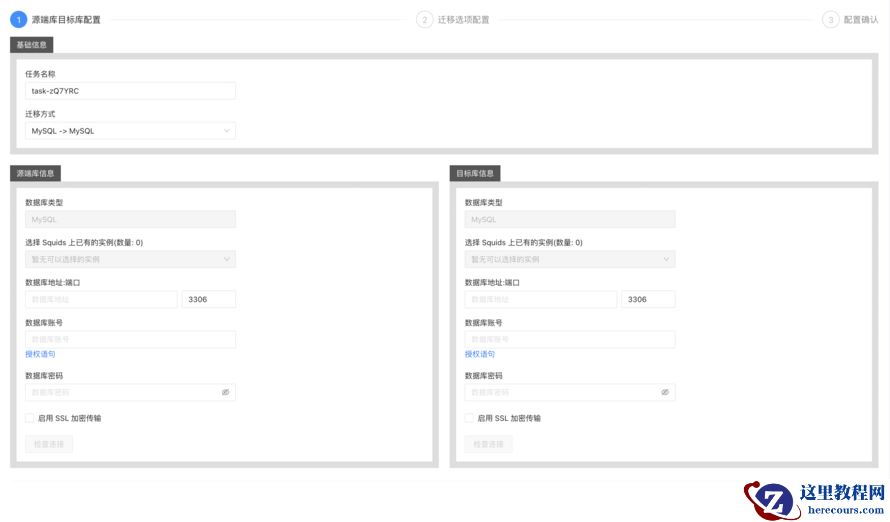The width and height of the screenshot is (890, 522).
Task: Open target Squids instance dropdown
Action: (570, 259)
